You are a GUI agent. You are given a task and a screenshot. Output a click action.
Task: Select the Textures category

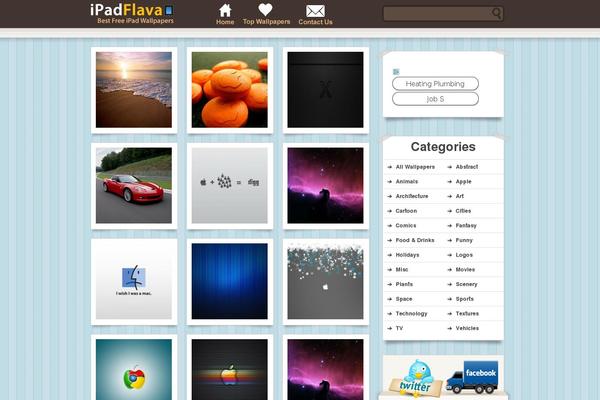point(467,313)
